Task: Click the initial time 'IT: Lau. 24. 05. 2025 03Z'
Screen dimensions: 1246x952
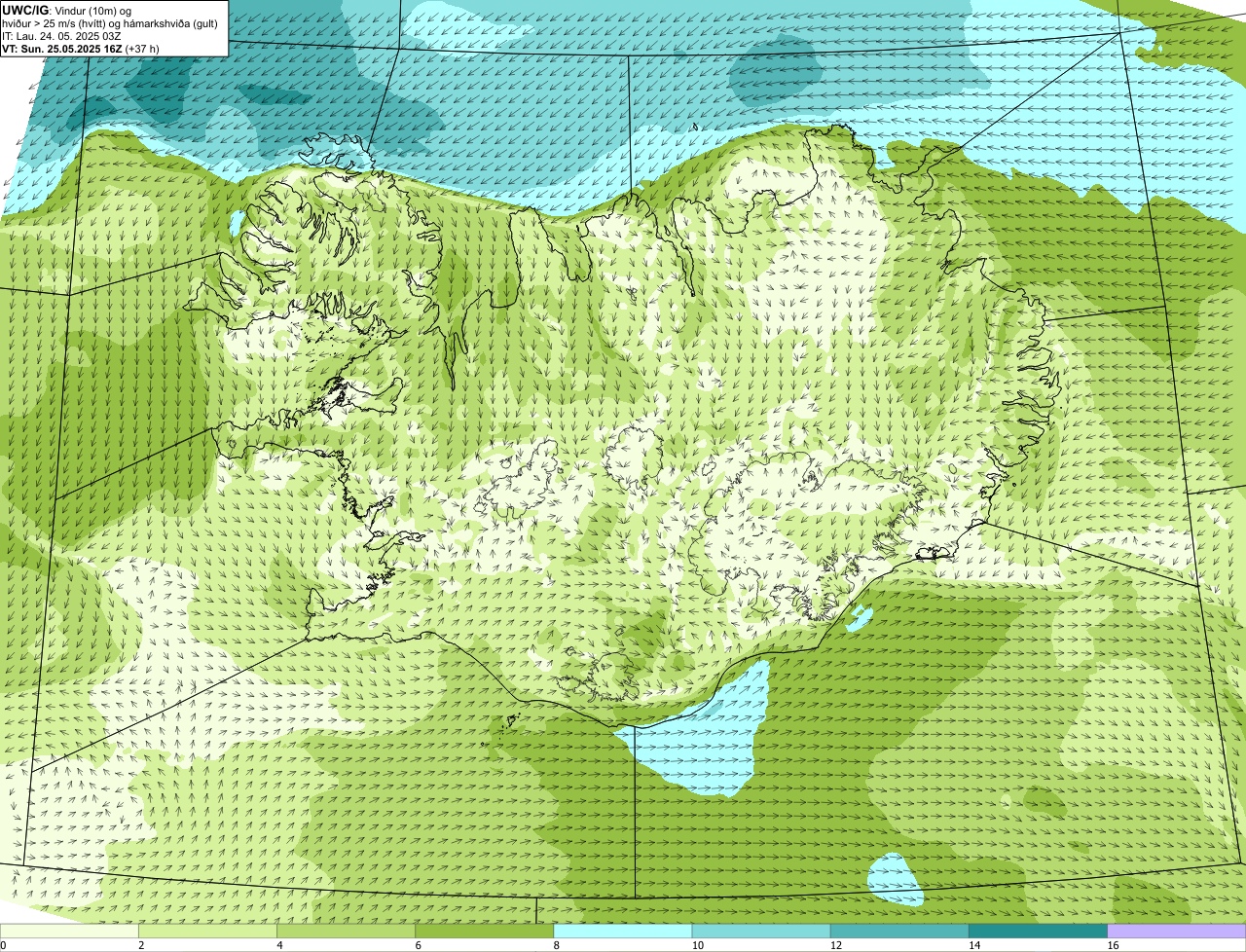Action: coord(61,36)
